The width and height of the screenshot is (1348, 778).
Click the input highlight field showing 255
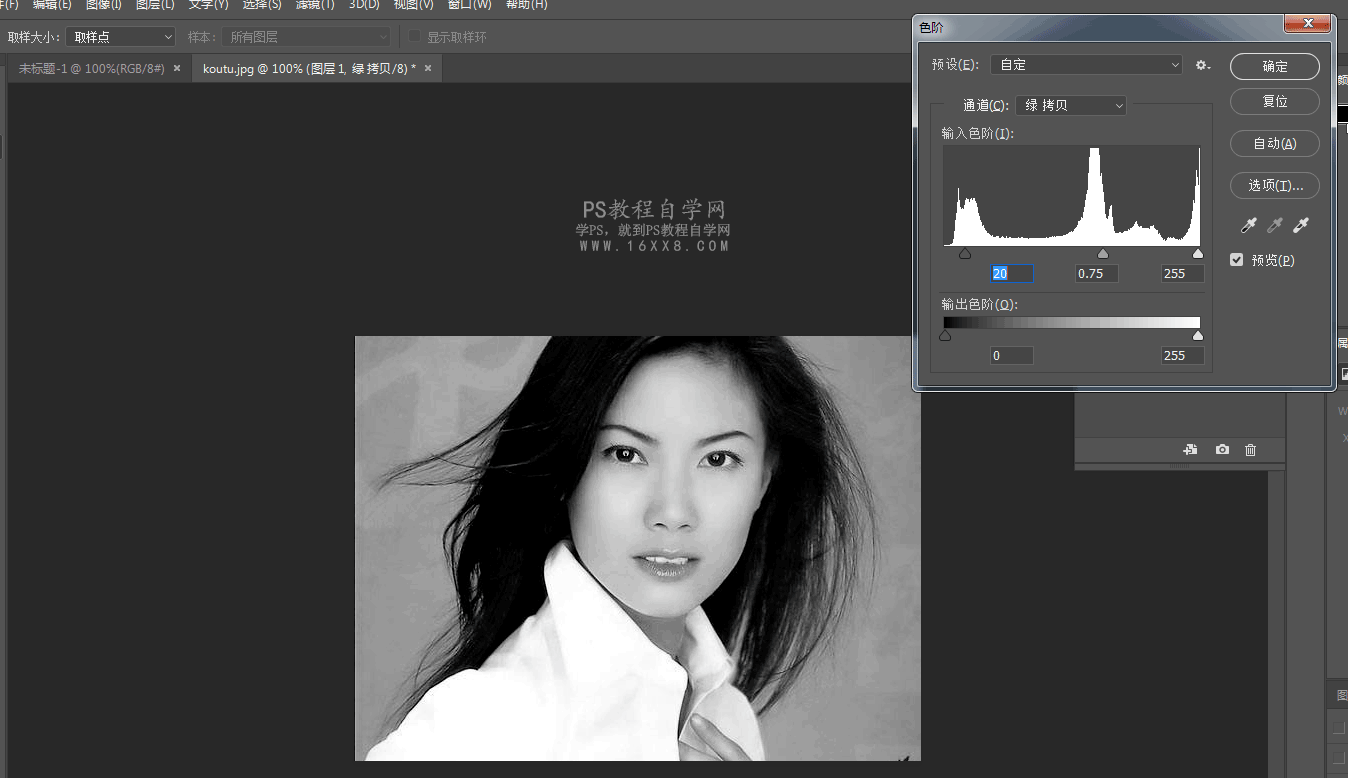(1183, 274)
